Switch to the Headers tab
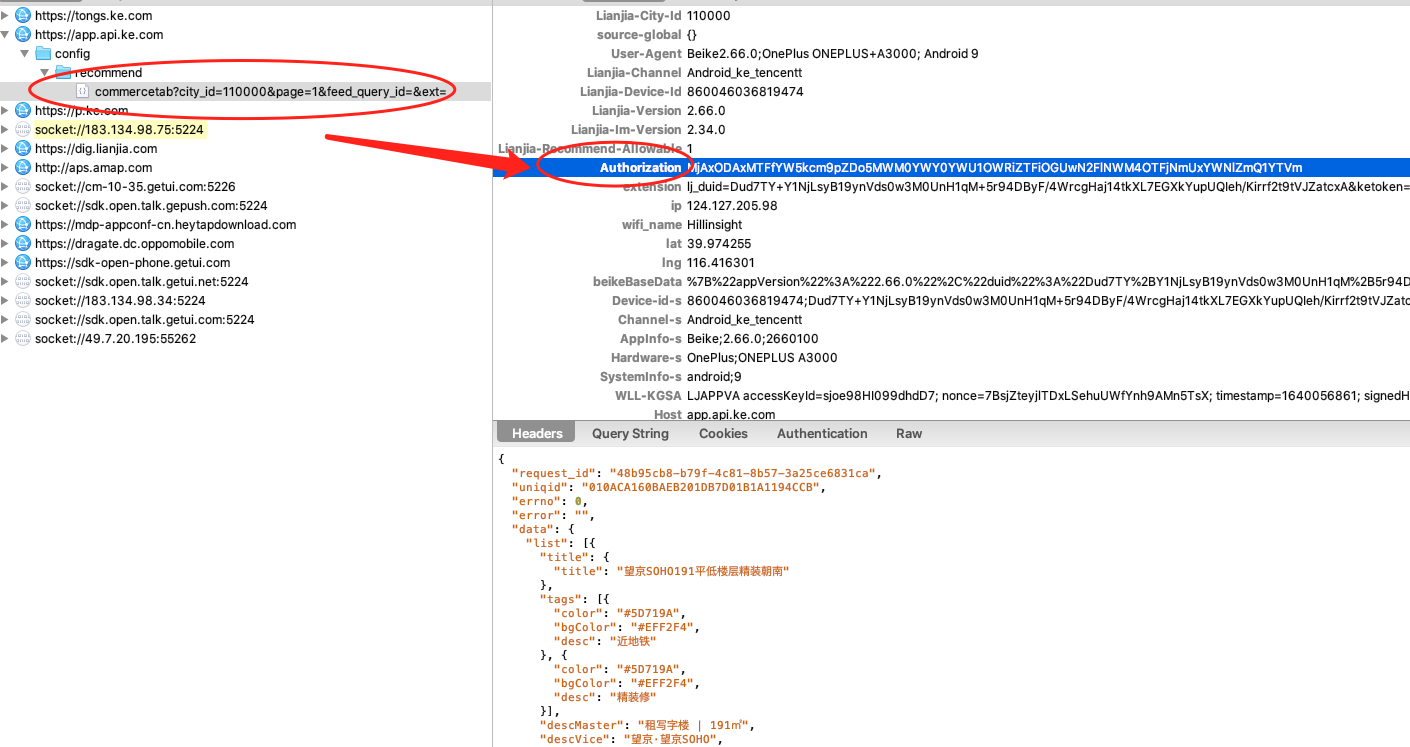The height and width of the screenshot is (747, 1410). (x=537, y=433)
